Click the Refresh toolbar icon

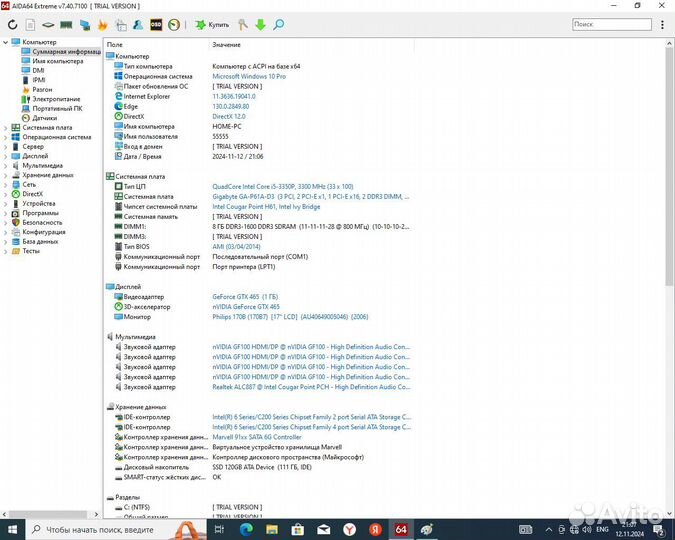(12, 25)
